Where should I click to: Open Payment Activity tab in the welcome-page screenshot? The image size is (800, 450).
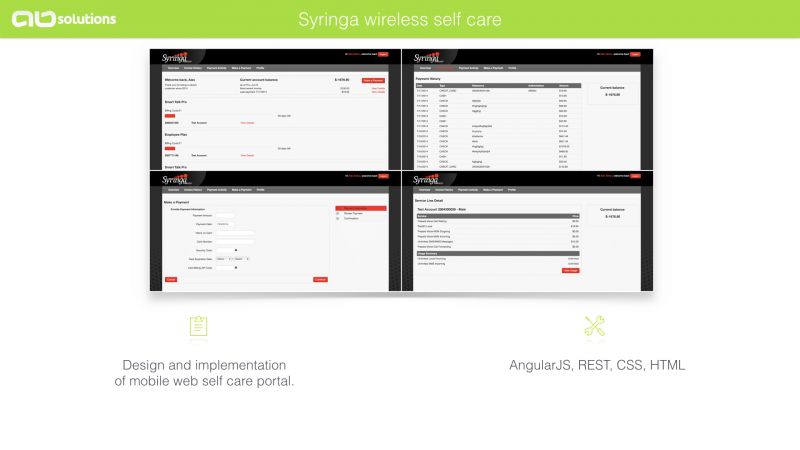point(216,68)
